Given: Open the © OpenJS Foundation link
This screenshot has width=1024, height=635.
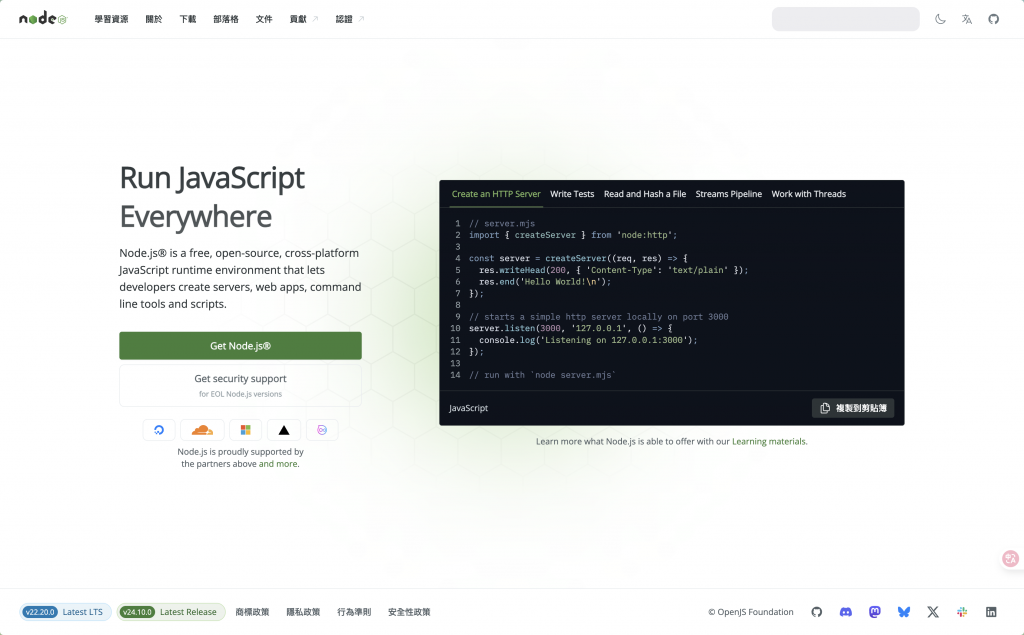Looking at the screenshot, I should tap(751, 612).
